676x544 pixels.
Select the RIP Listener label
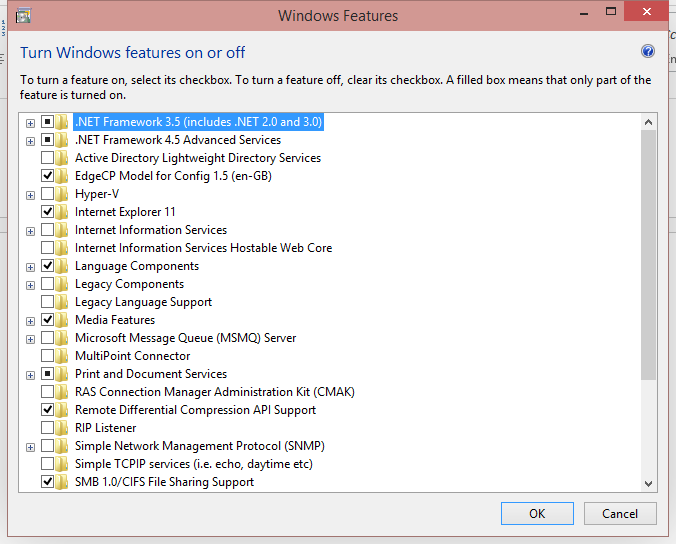106,428
